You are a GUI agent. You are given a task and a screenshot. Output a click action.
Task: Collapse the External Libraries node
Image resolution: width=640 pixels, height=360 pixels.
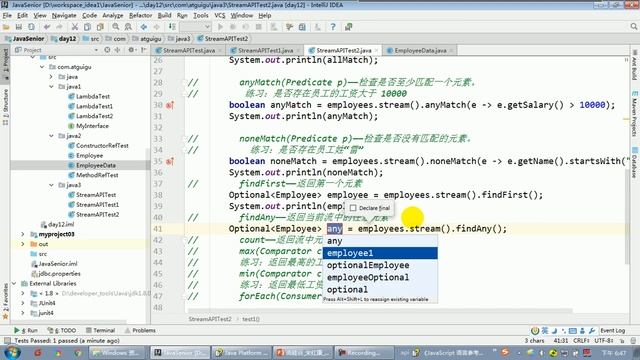[x=14, y=283]
